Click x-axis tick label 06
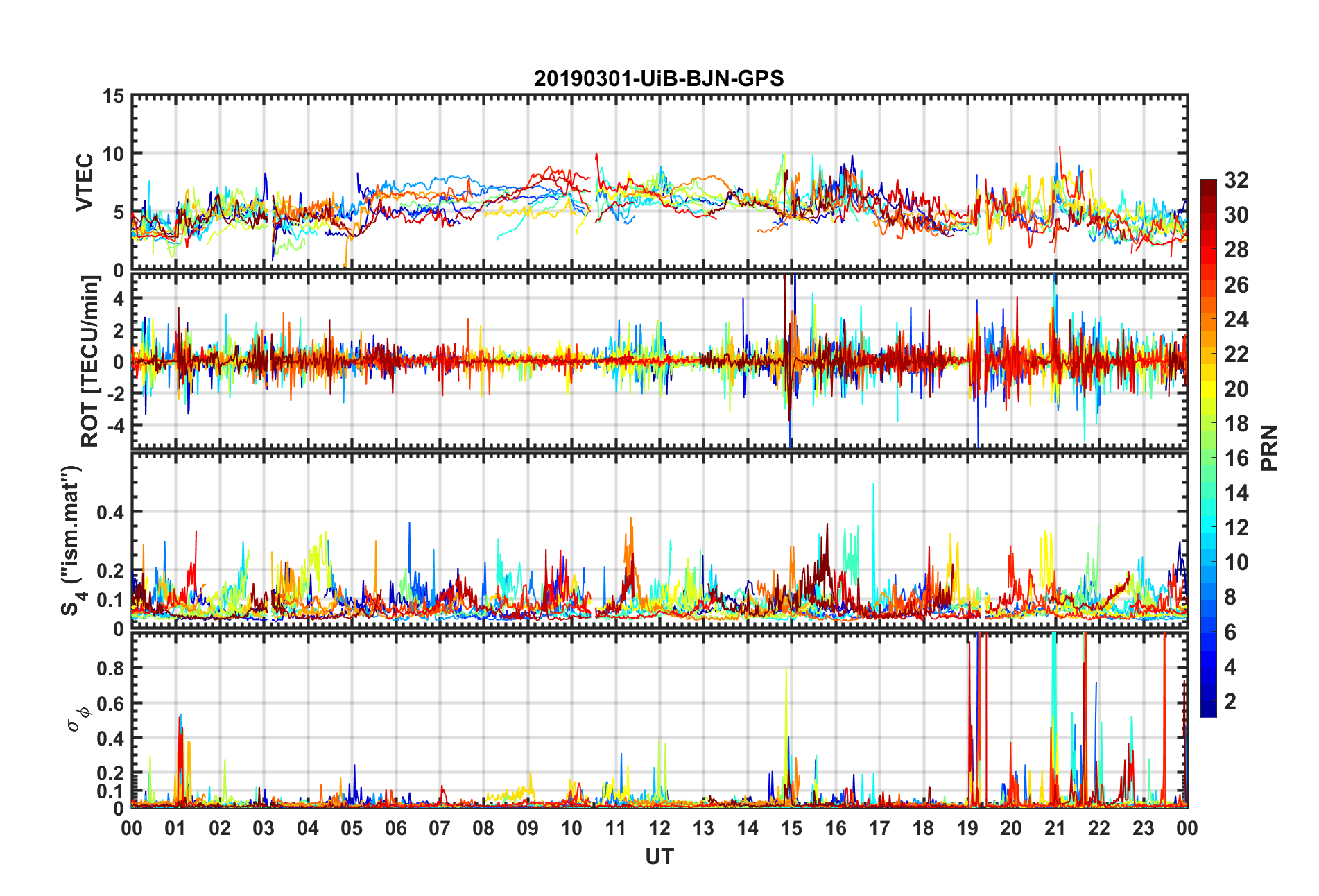The image size is (1319, 896). click(x=396, y=828)
